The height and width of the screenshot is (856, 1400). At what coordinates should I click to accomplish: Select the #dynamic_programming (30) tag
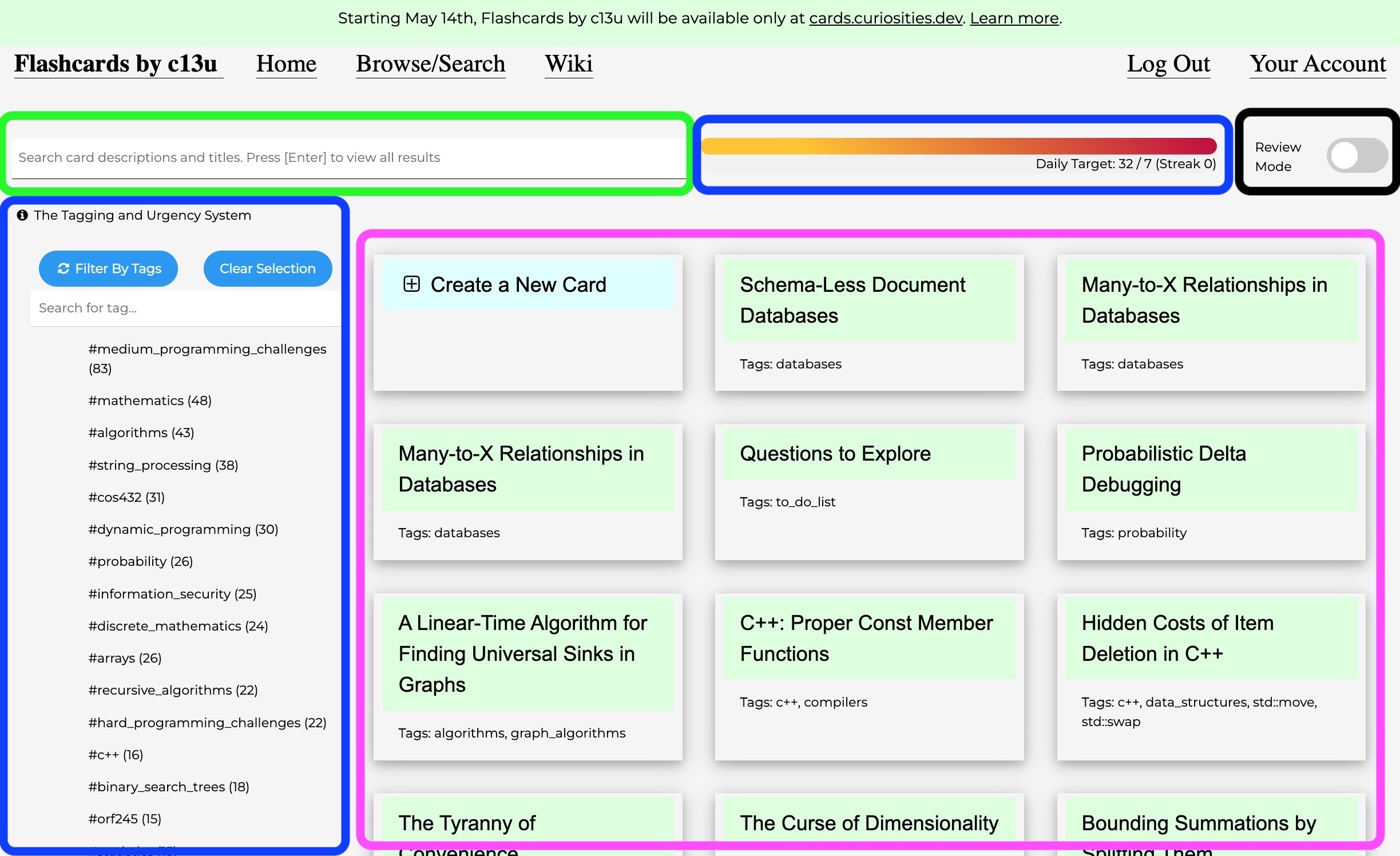pyautogui.click(x=183, y=529)
